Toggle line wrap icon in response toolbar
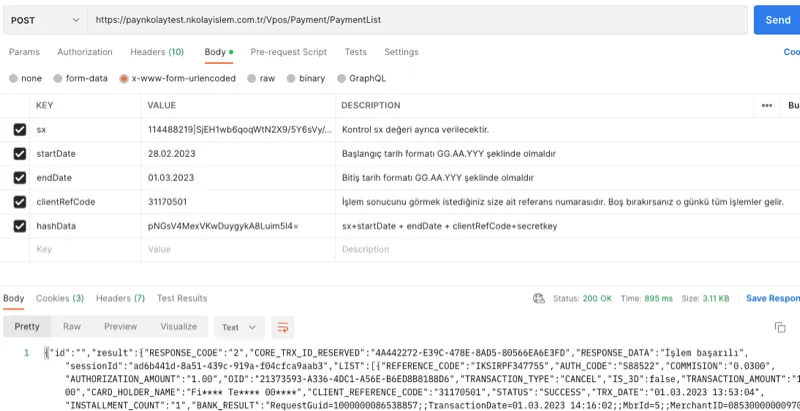Screen dimensions: 800x411 (283, 327)
